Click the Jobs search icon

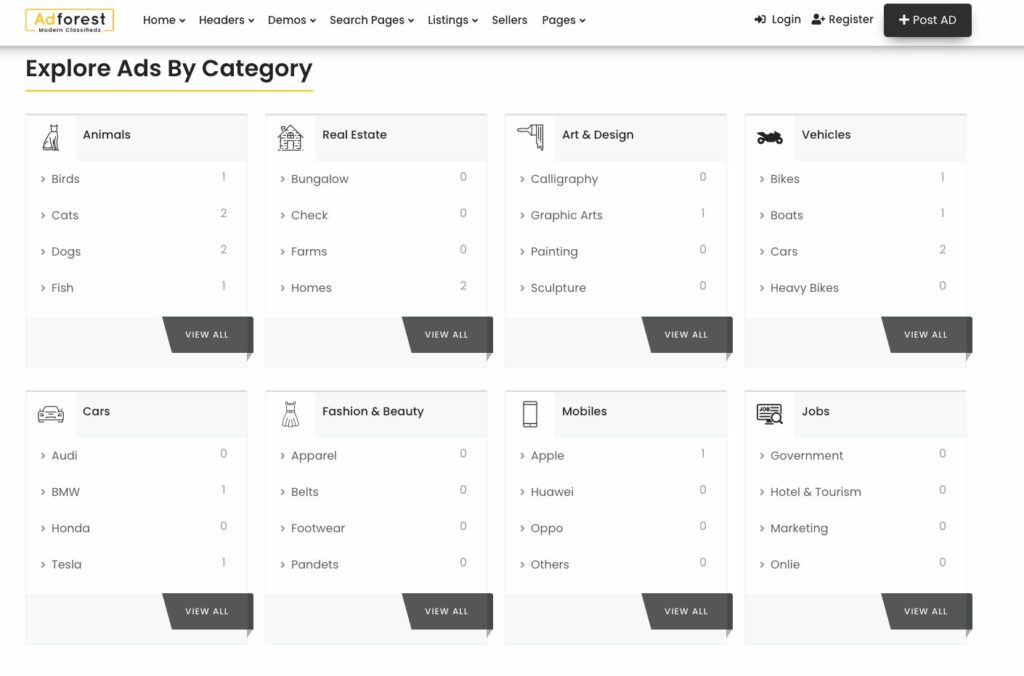click(770, 414)
